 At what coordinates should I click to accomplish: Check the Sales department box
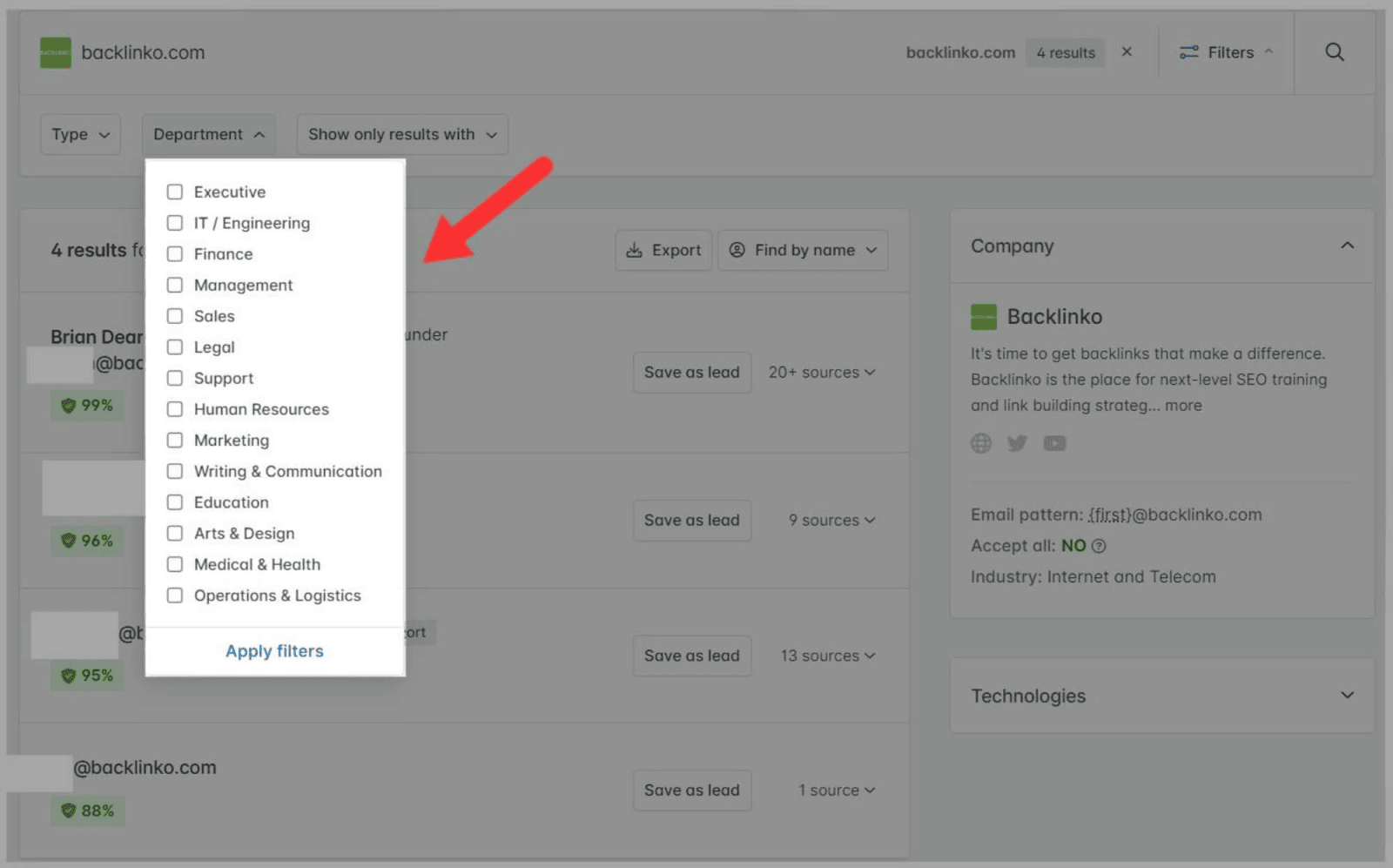tap(175, 316)
